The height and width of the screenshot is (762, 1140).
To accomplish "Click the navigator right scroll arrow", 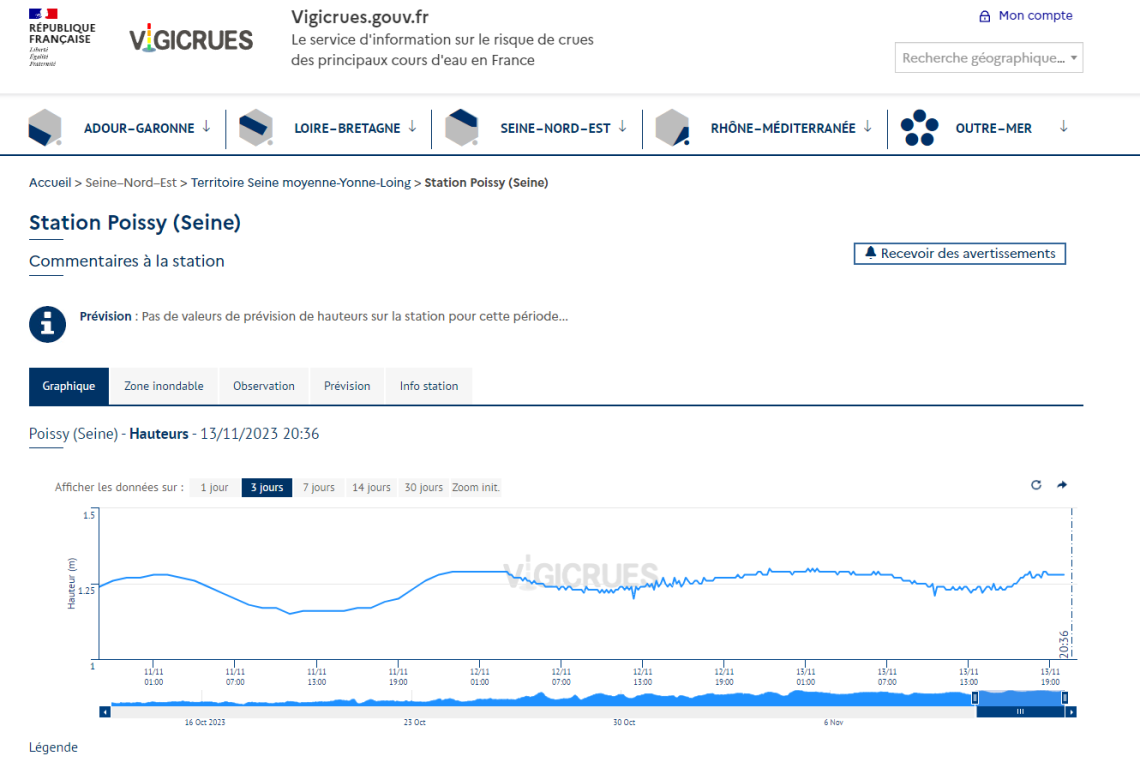I will 1070,712.
